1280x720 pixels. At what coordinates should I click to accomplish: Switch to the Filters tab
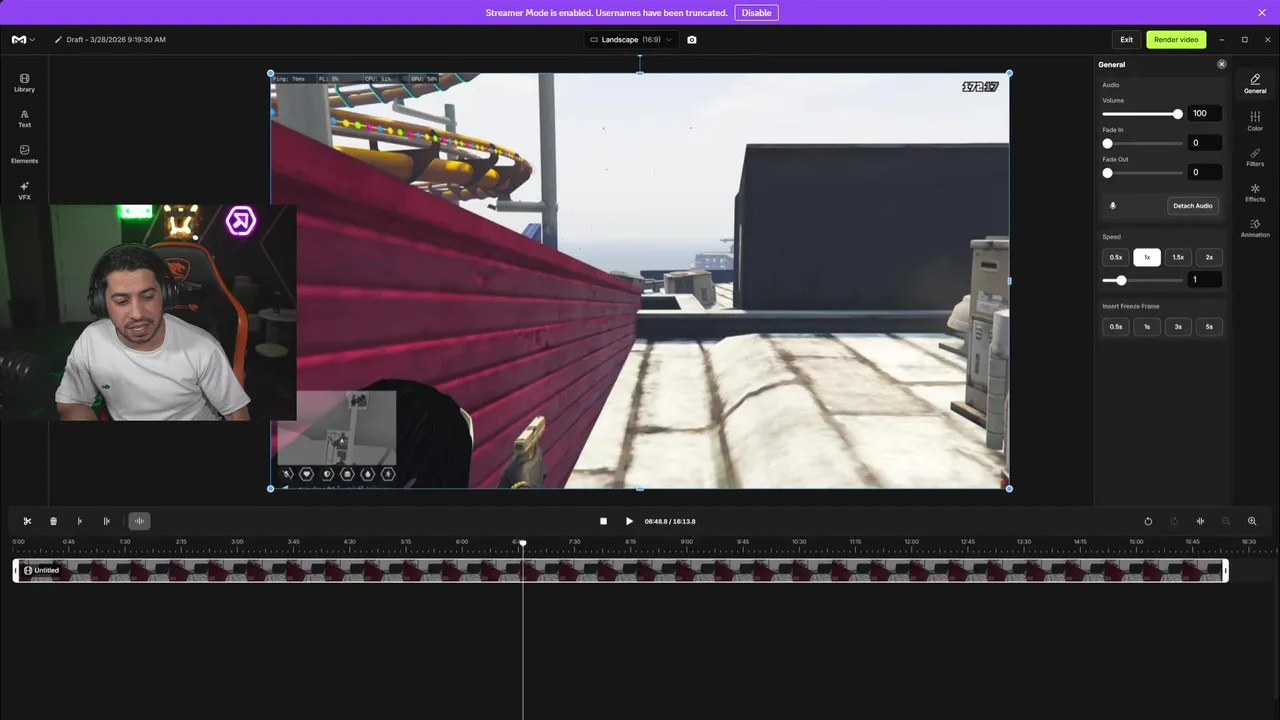click(1255, 157)
